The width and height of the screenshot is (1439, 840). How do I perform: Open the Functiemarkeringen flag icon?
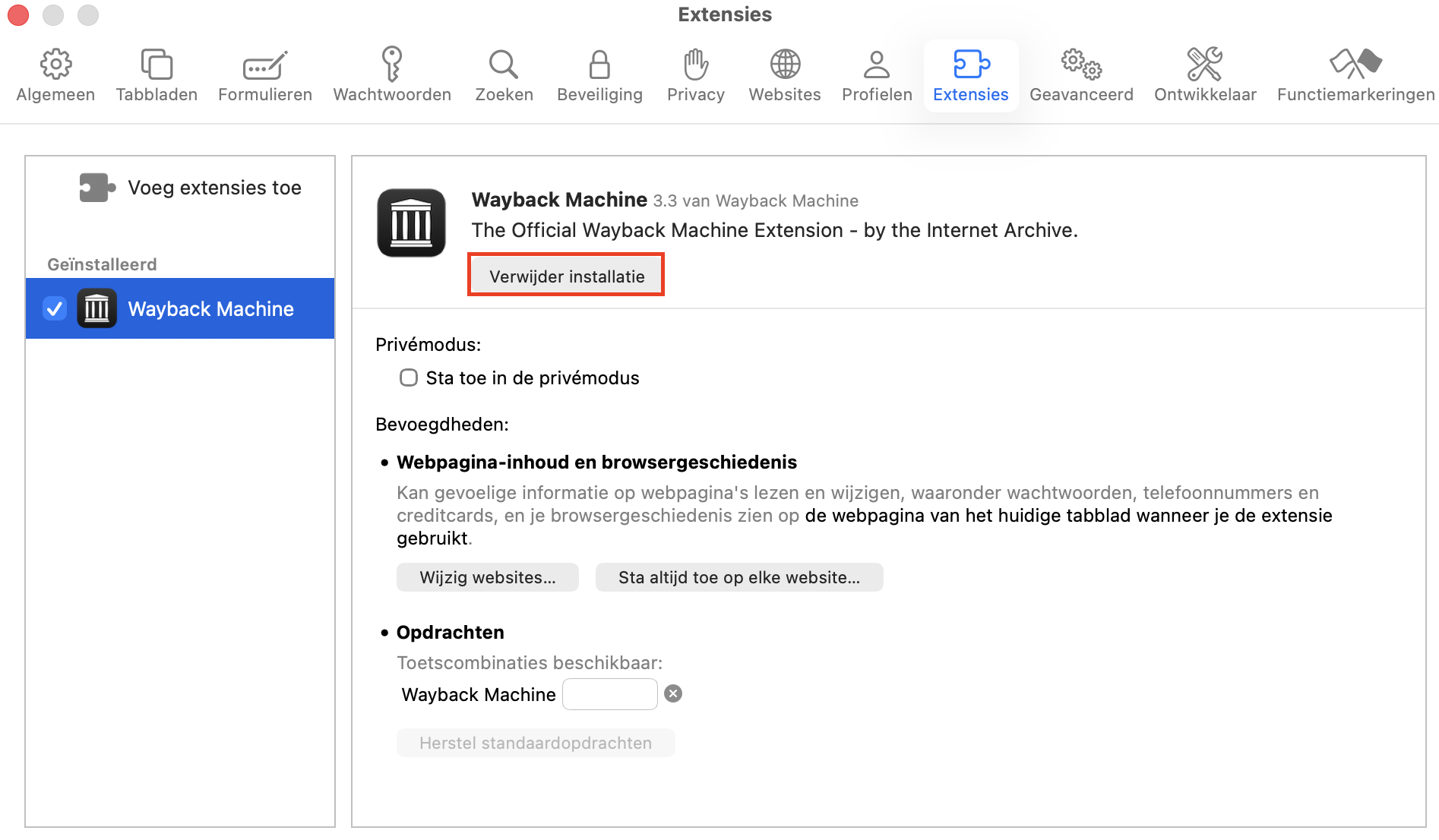click(x=1355, y=65)
